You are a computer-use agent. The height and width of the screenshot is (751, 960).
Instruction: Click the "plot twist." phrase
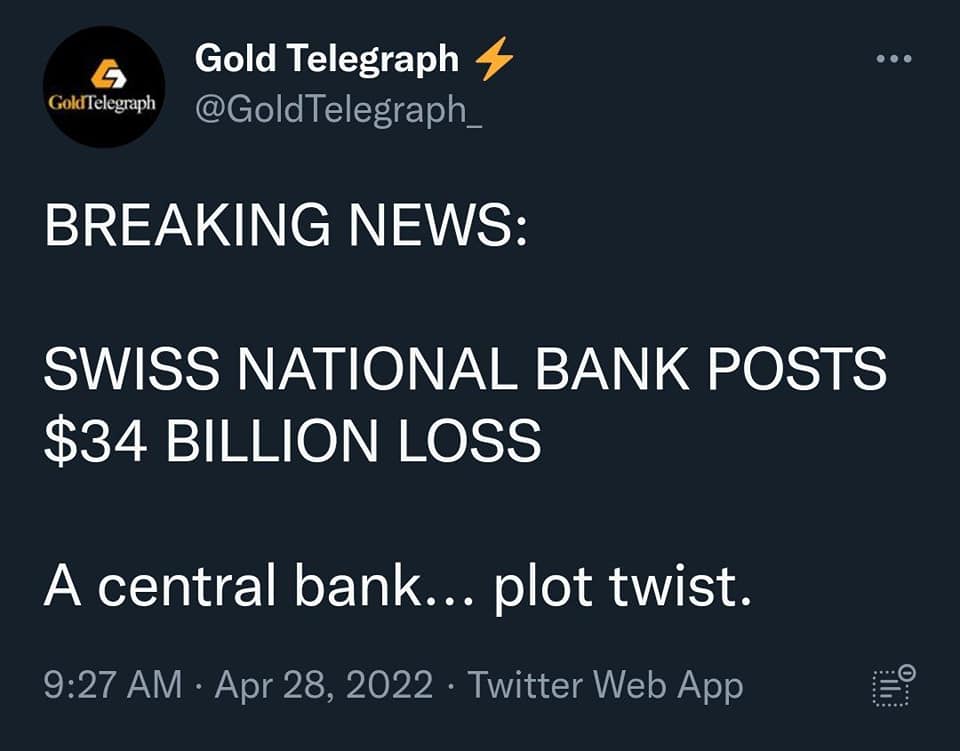[622, 588]
